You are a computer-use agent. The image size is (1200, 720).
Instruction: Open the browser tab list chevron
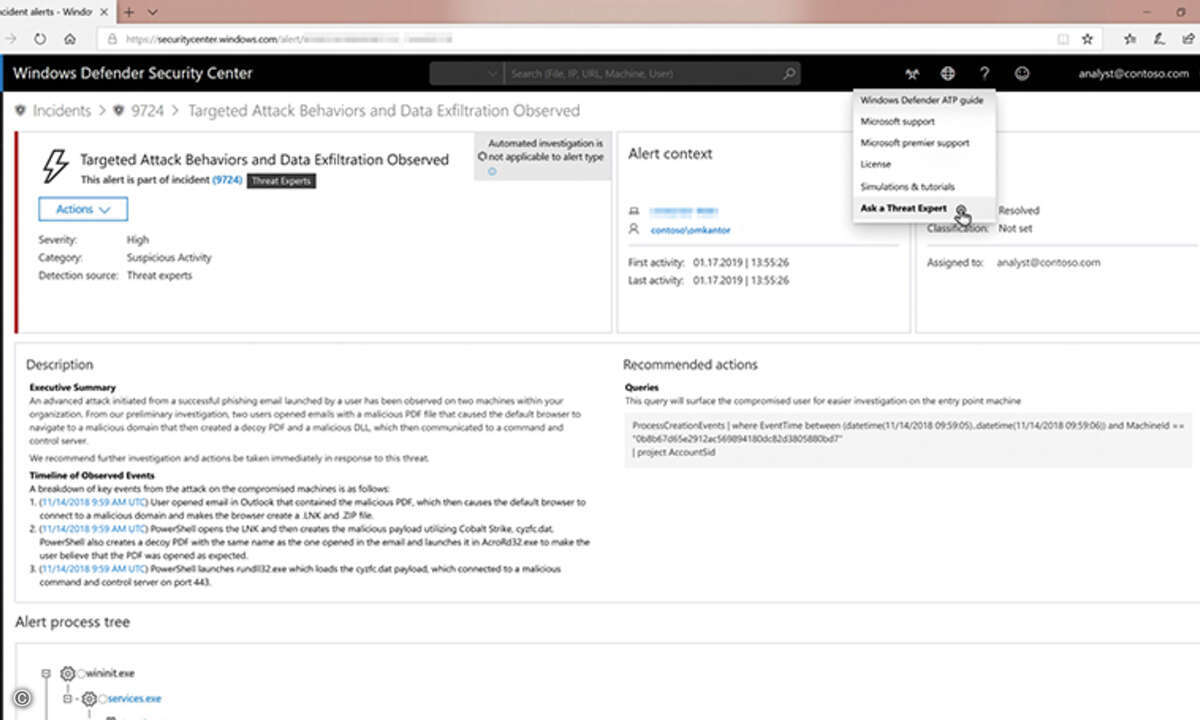153,12
